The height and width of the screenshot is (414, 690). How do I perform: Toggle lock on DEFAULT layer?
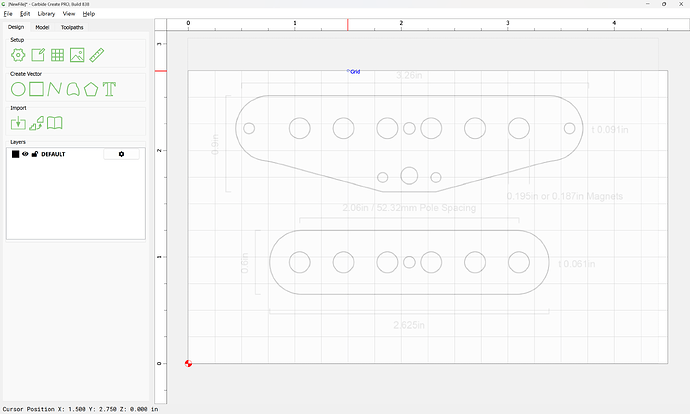click(35, 154)
